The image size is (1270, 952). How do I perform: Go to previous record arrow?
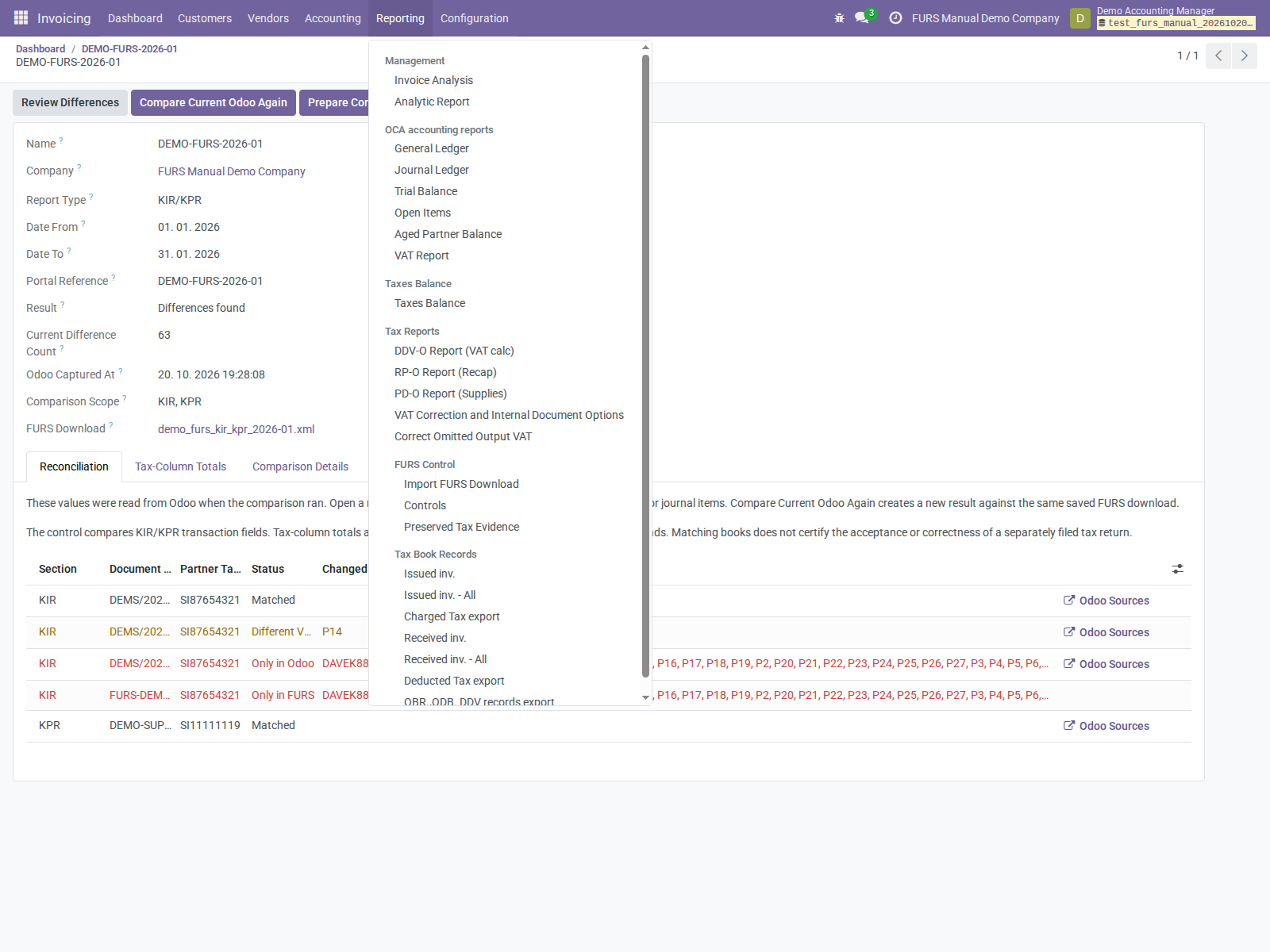click(x=1218, y=56)
